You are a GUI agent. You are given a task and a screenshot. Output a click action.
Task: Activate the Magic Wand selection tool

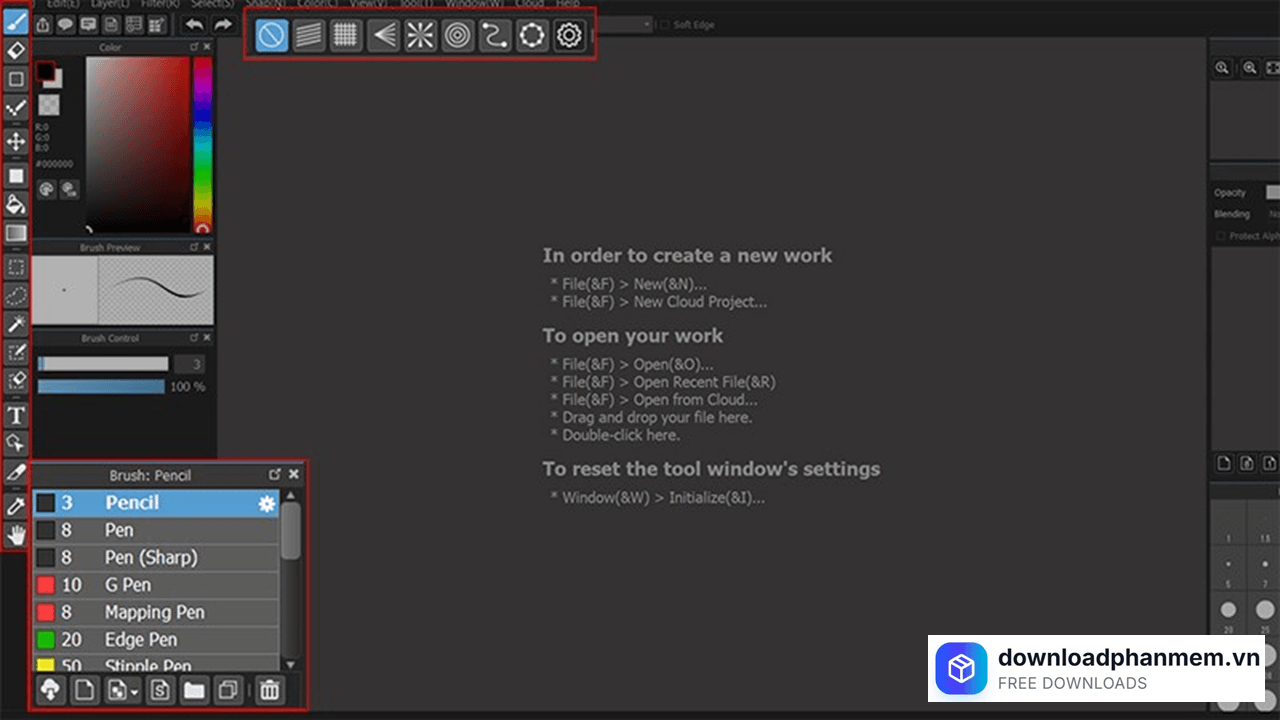[16, 324]
